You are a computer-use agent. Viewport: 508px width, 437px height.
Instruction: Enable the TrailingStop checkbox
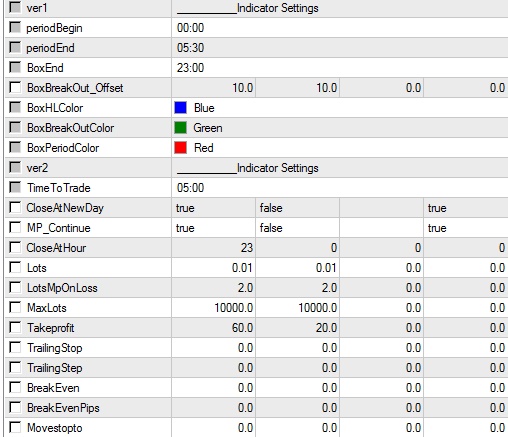[15, 347]
